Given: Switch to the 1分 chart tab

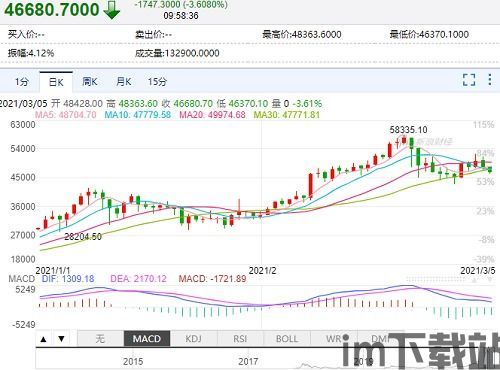Looking at the screenshot, I should (22, 82).
